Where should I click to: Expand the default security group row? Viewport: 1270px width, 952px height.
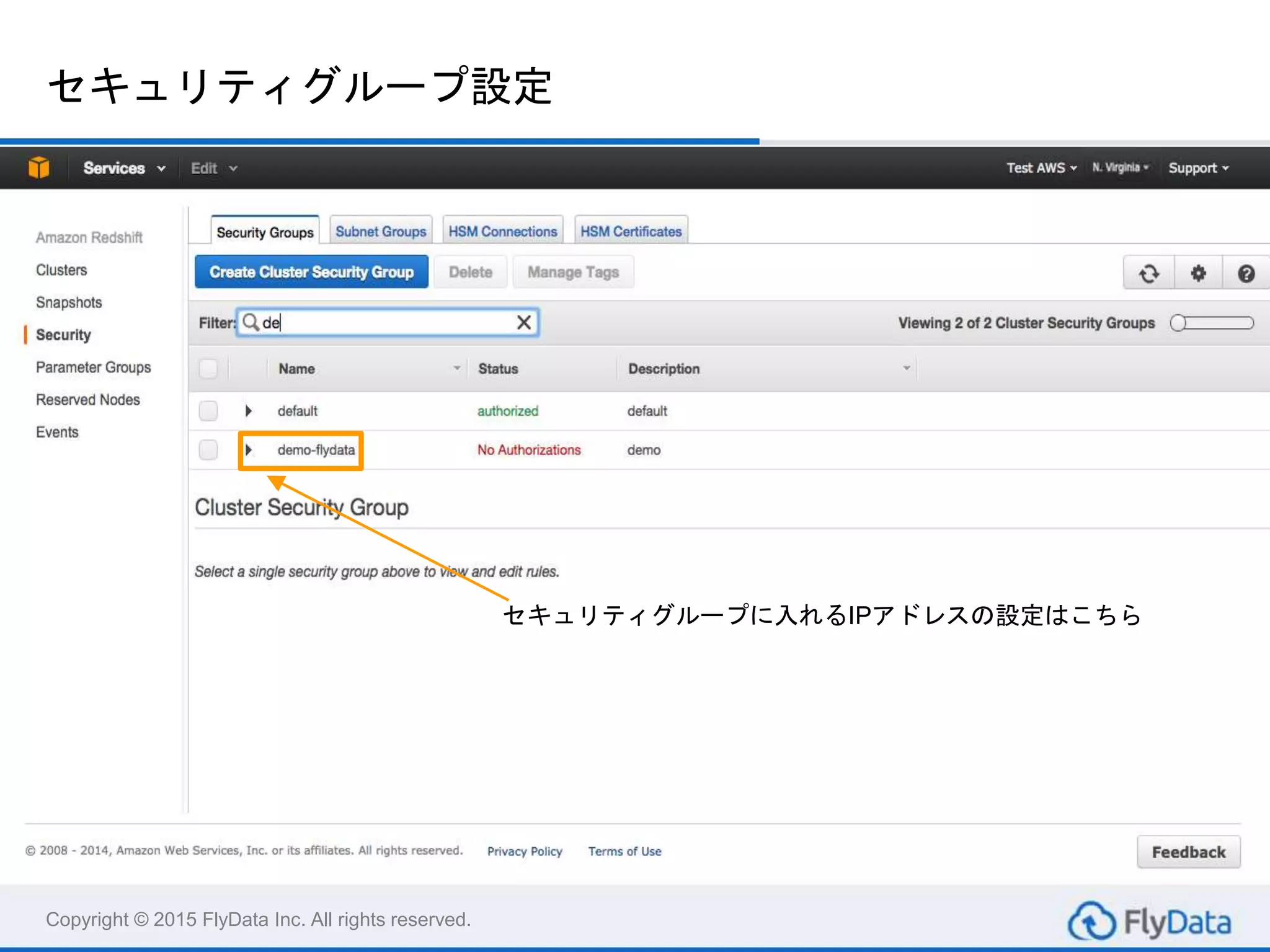point(249,411)
